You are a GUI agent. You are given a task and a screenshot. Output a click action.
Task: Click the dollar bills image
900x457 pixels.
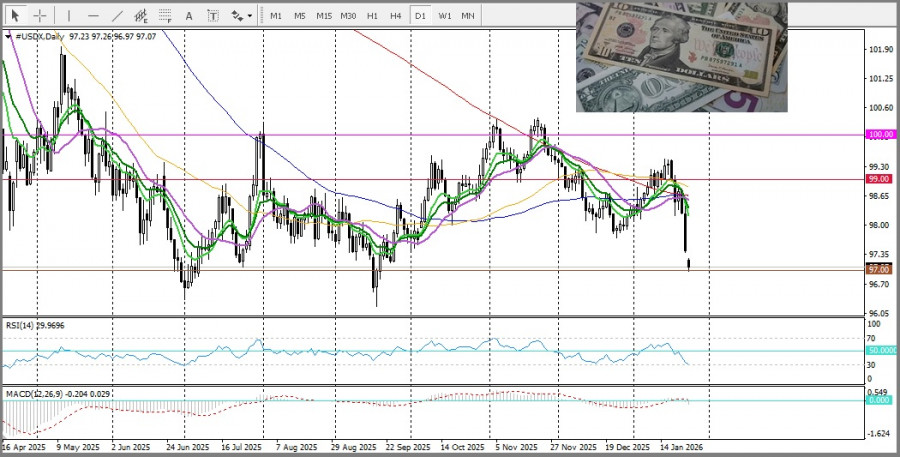[x=681, y=57]
